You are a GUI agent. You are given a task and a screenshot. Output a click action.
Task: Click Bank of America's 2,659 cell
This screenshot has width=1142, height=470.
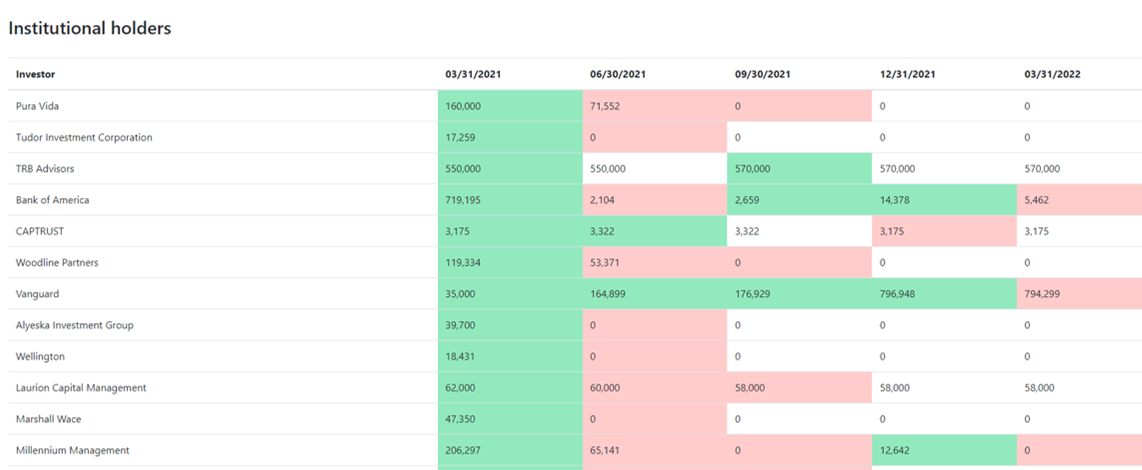tap(799, 200)
